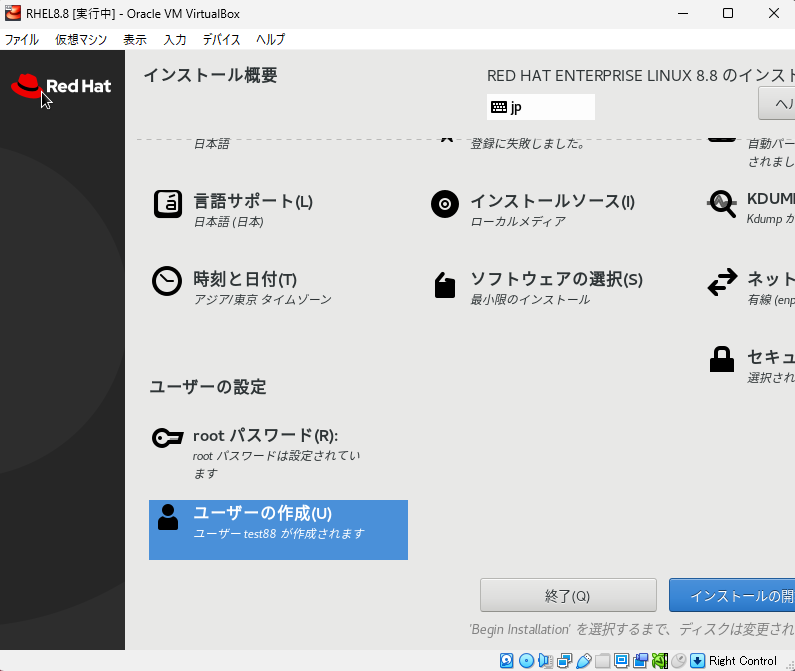Click ユーザーの設定 section heading
The height and width of the screenshot is (671, 795).
click(x=208, y=387)
